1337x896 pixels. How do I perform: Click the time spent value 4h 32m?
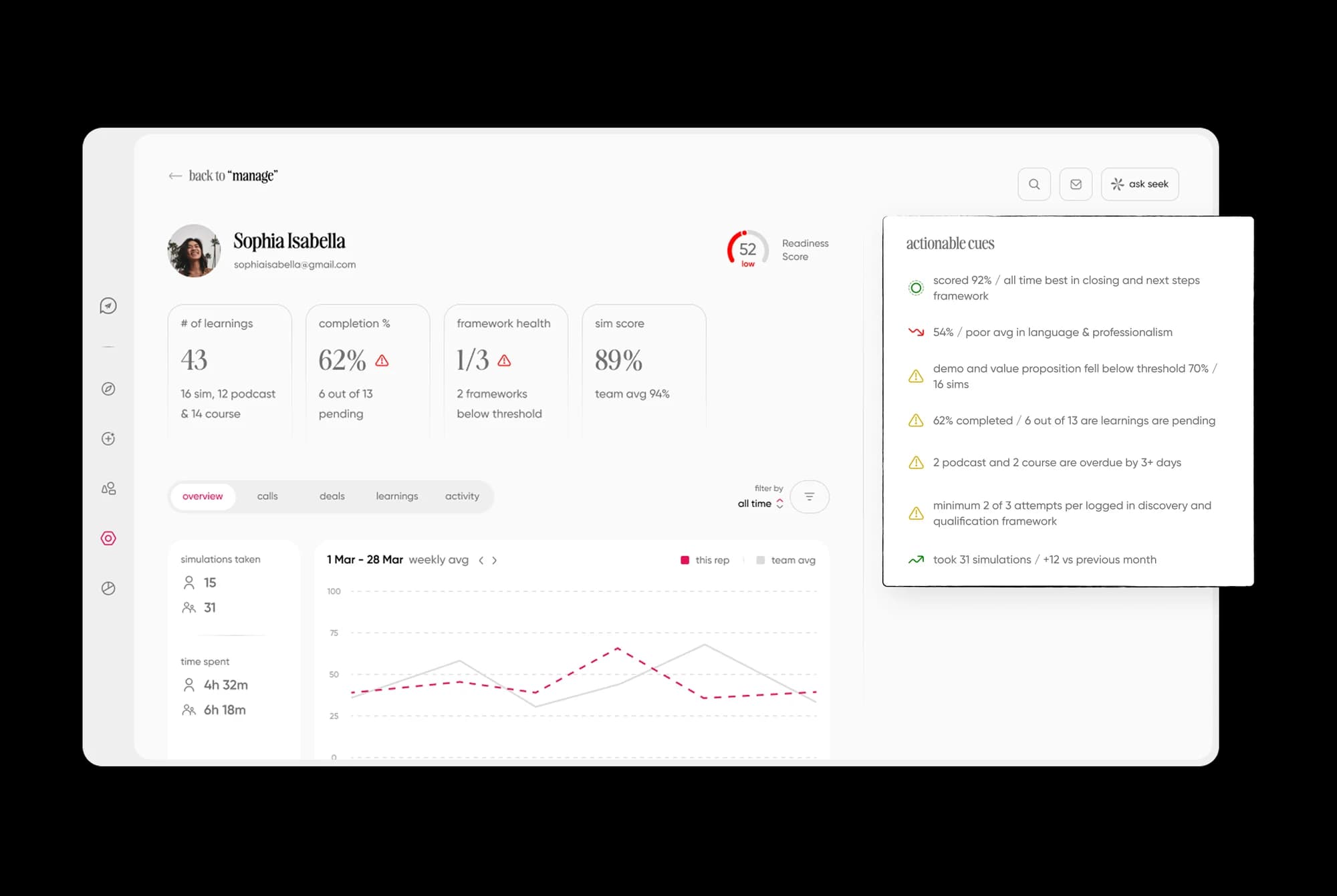tap(226, 685)
